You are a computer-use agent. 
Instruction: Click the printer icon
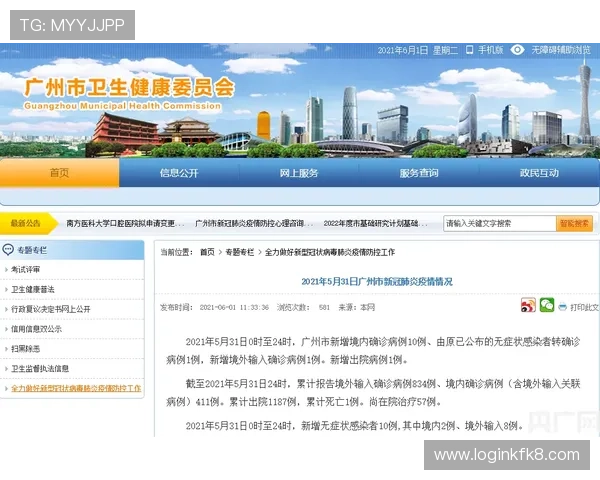coord(562,307)
